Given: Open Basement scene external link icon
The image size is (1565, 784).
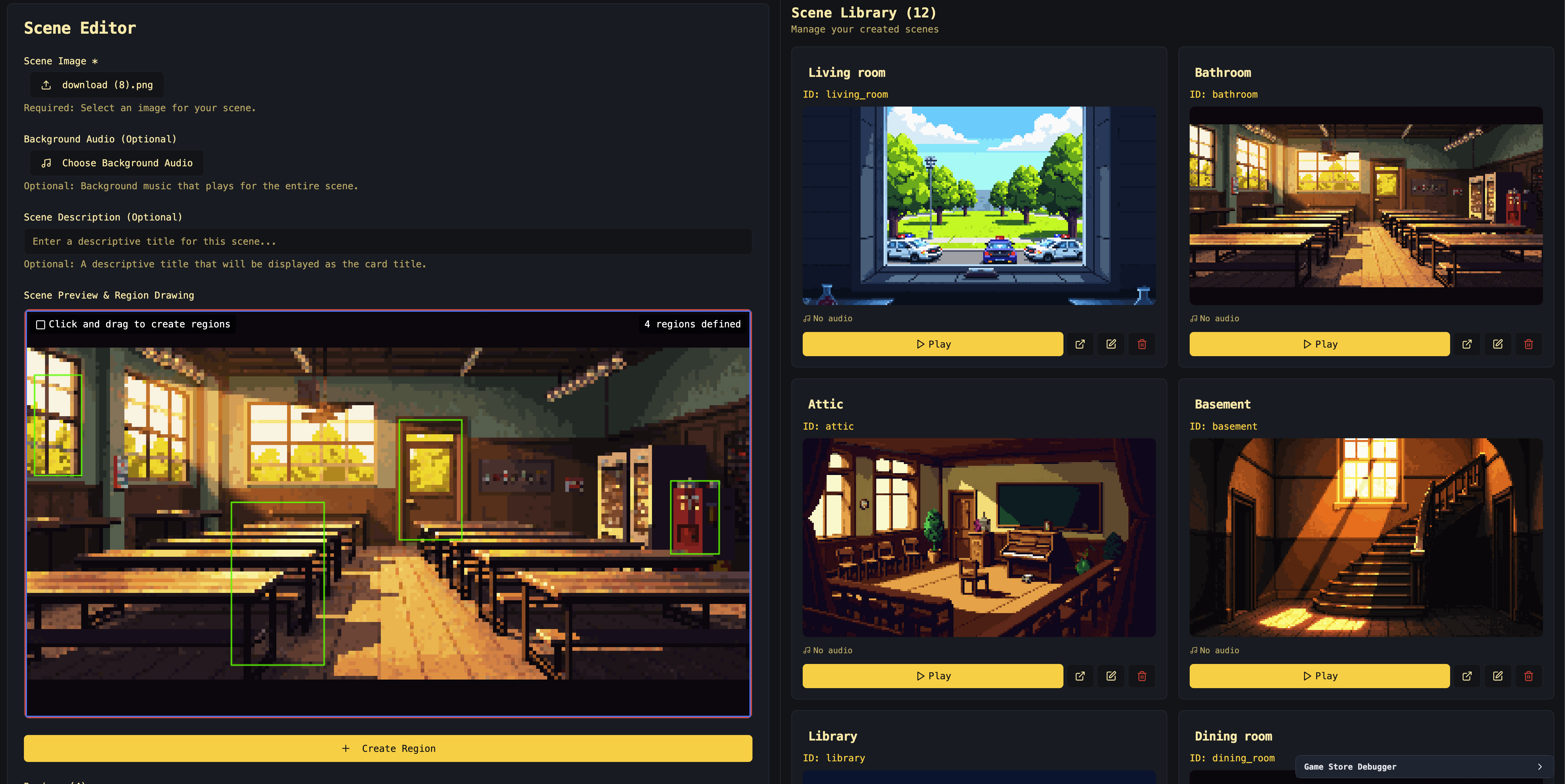Looking at the screenshot, I should (x=1467, y=676).
